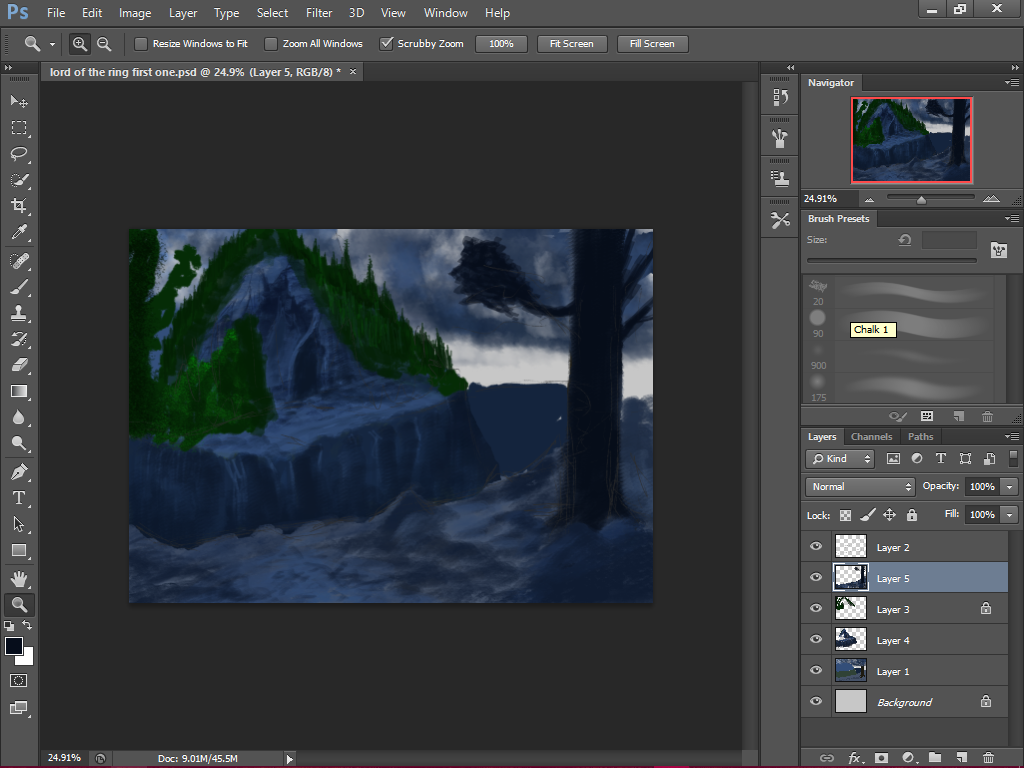Disable Scrubby Zoom checkbox
This screenshot has width=1024, height=768.
point(387,44)
